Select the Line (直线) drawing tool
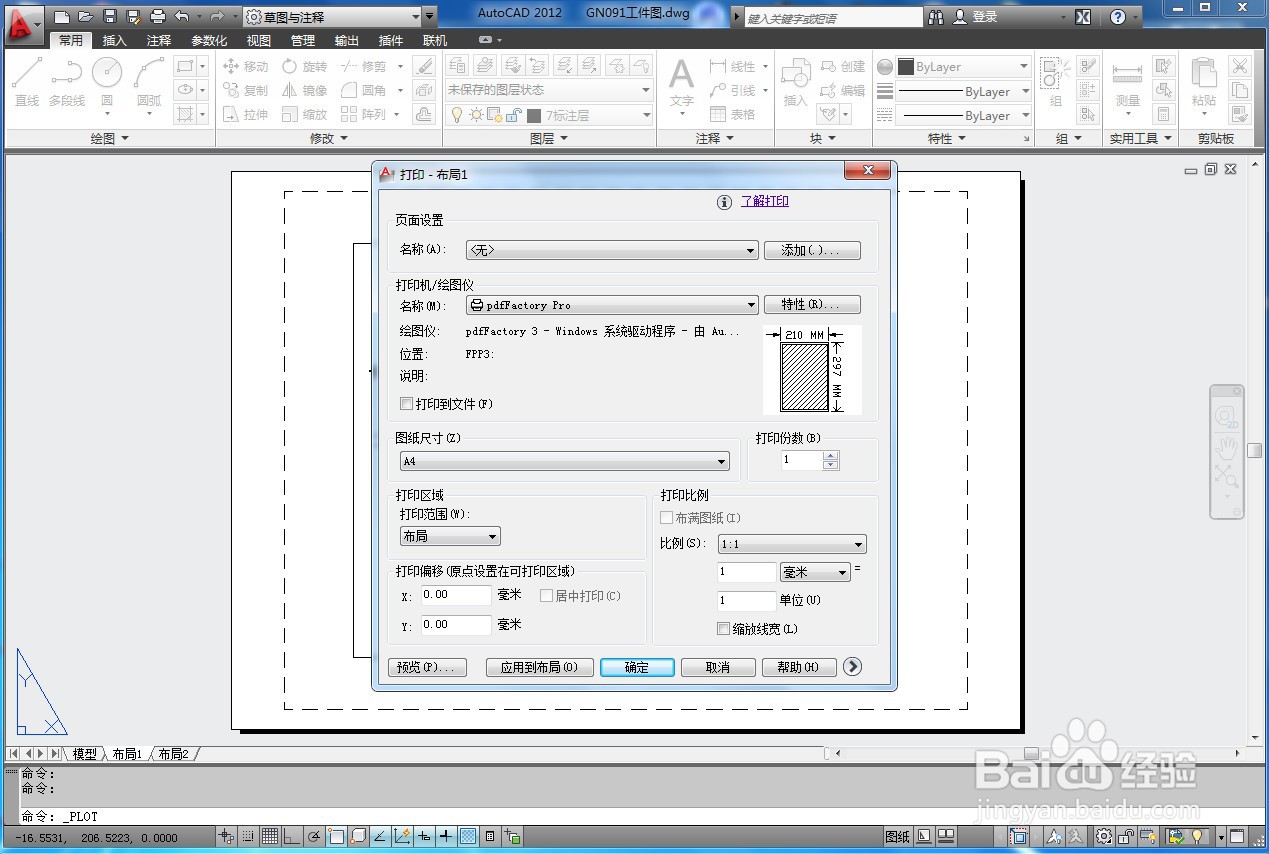This screenshot has height=854, width=1269. click(27, 82)
